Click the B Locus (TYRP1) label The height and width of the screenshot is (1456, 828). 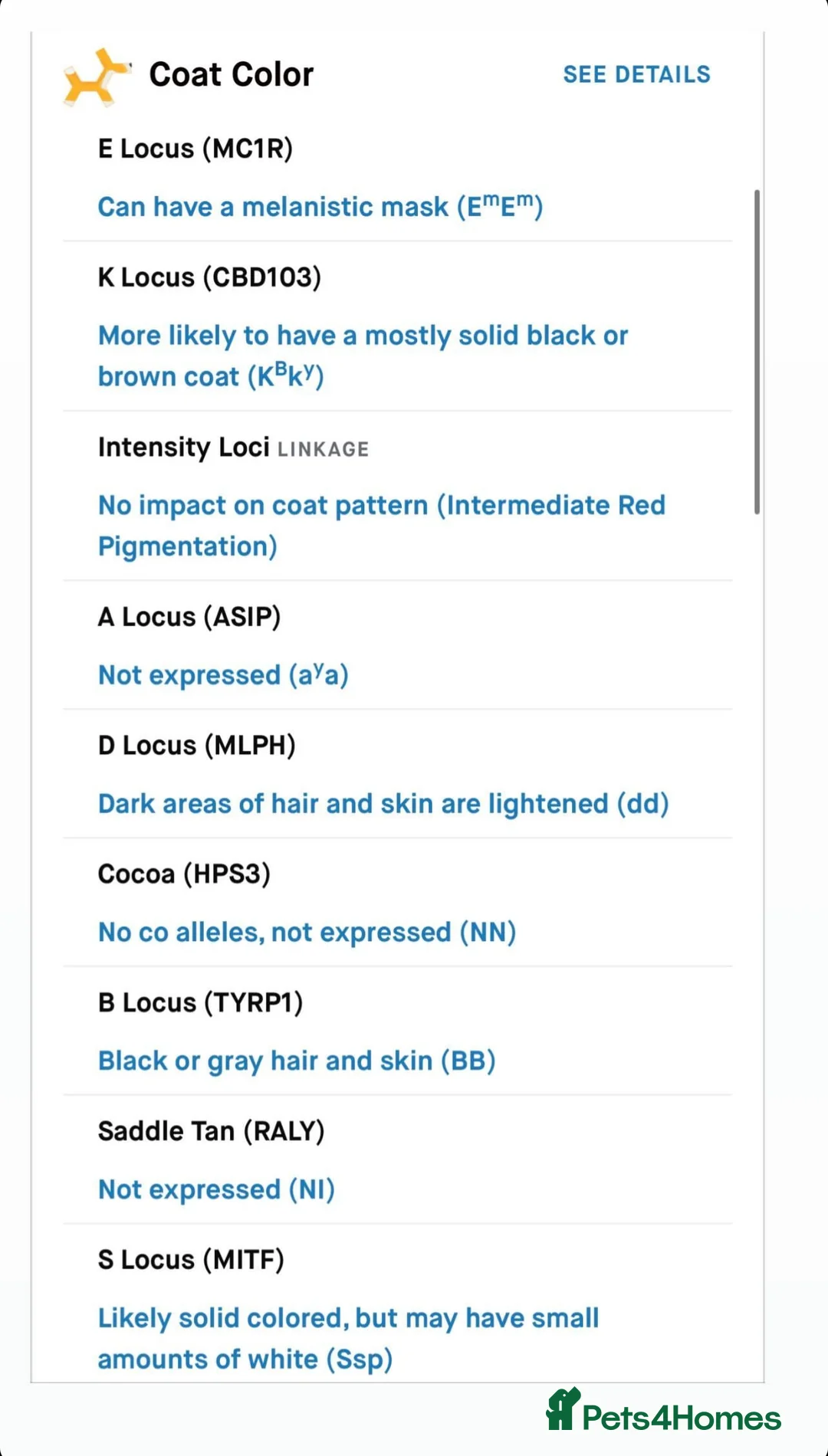(x=200, y=1003)
